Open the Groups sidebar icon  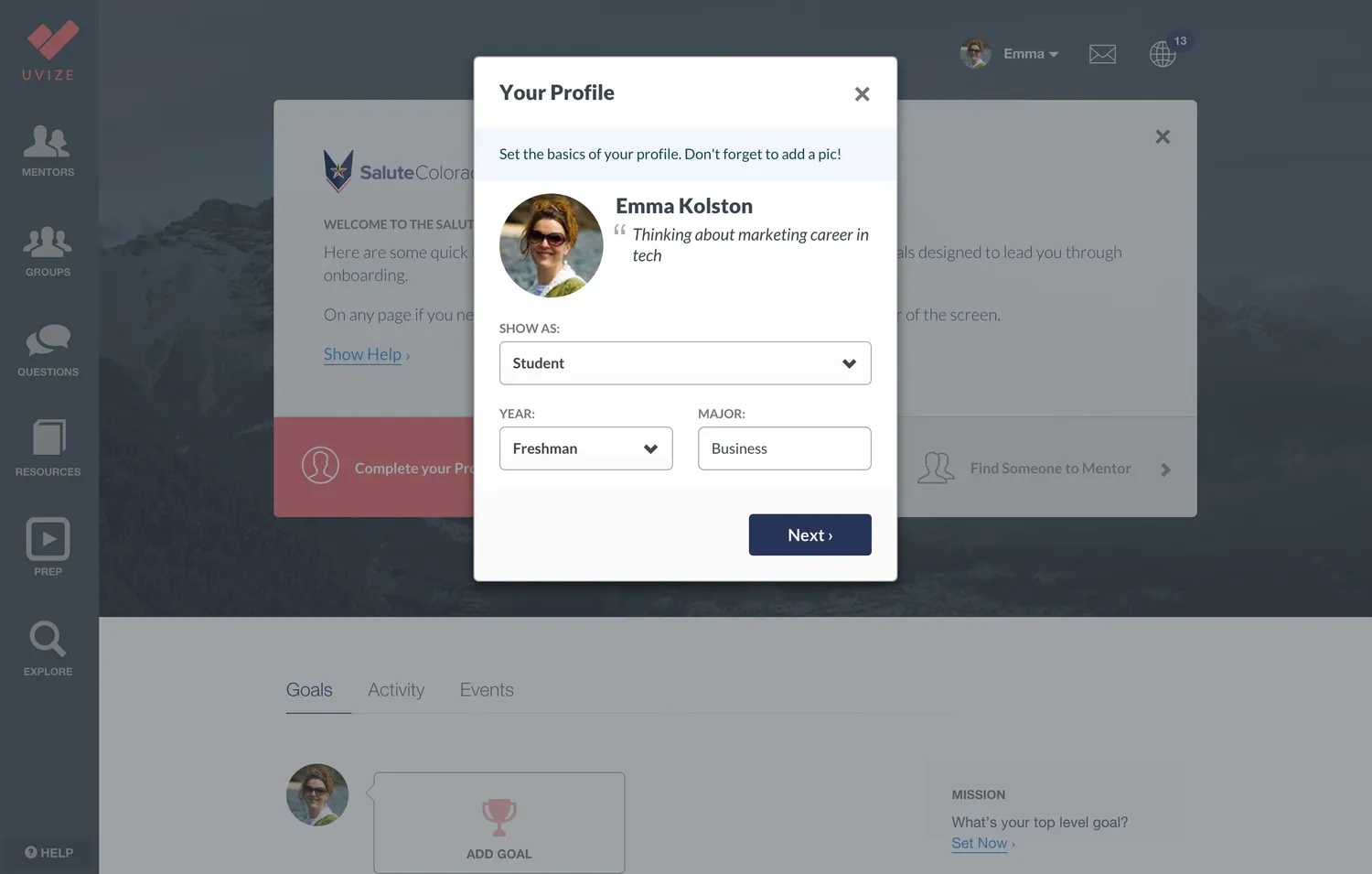click(x=48, y=242)
